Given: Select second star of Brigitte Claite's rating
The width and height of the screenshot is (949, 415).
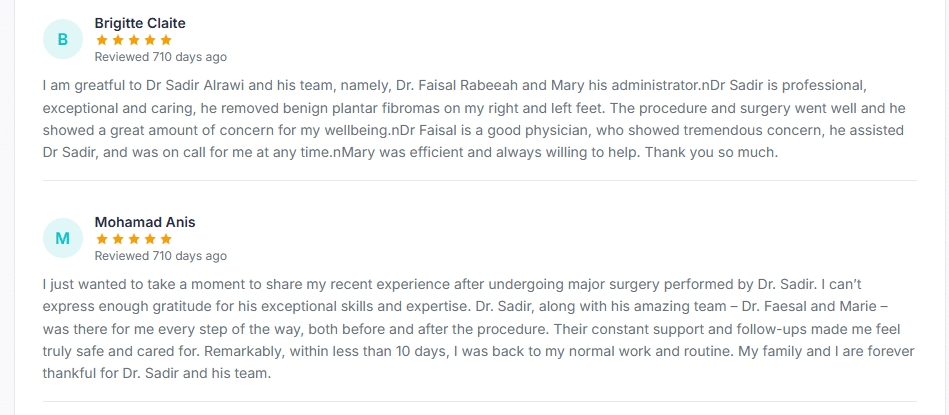Looking at the screenshot, I should (x=118, y=41).
